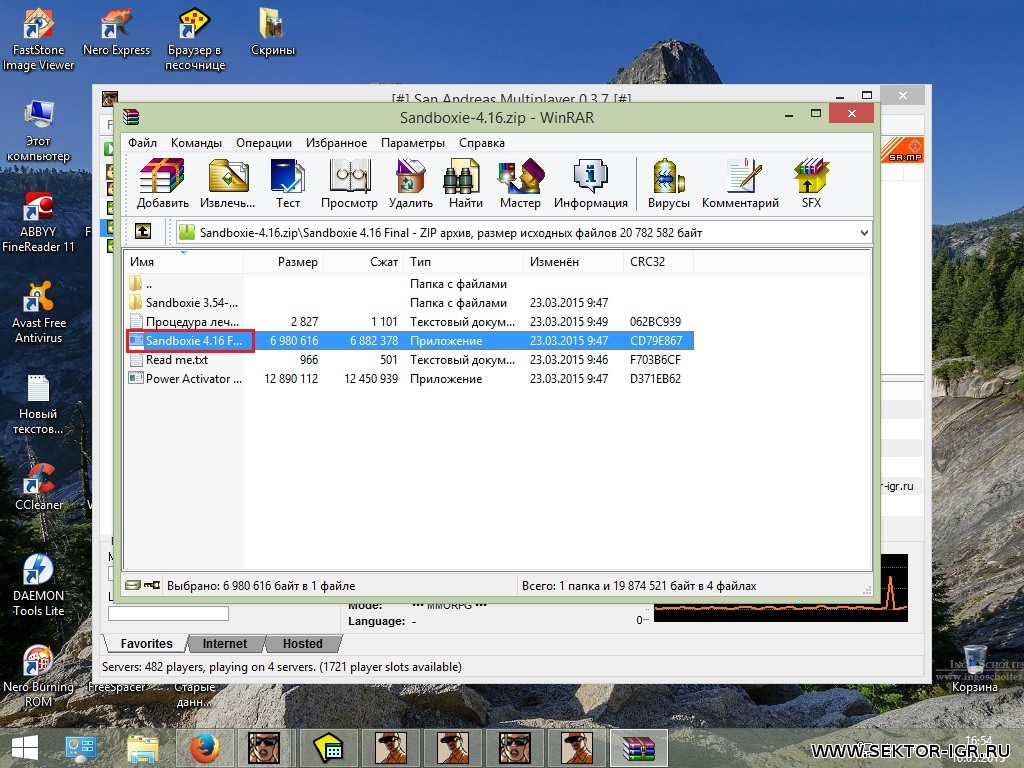Click the Всего total status text
This screenshot has height=768, width=1024.
(639, 585)
